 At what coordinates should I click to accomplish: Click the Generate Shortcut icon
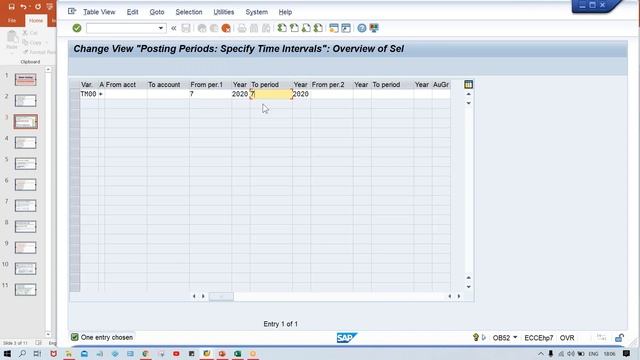coord(346,28)
